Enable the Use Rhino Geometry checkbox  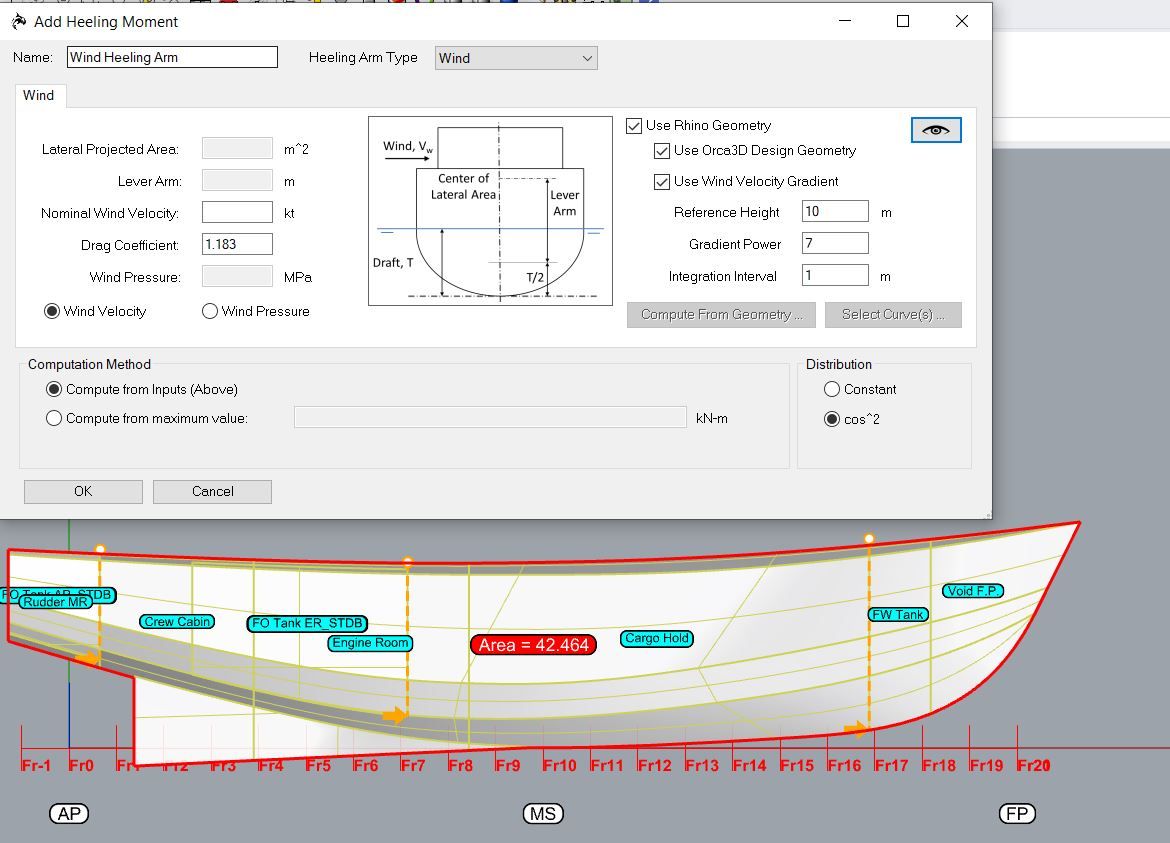point(634,125)
